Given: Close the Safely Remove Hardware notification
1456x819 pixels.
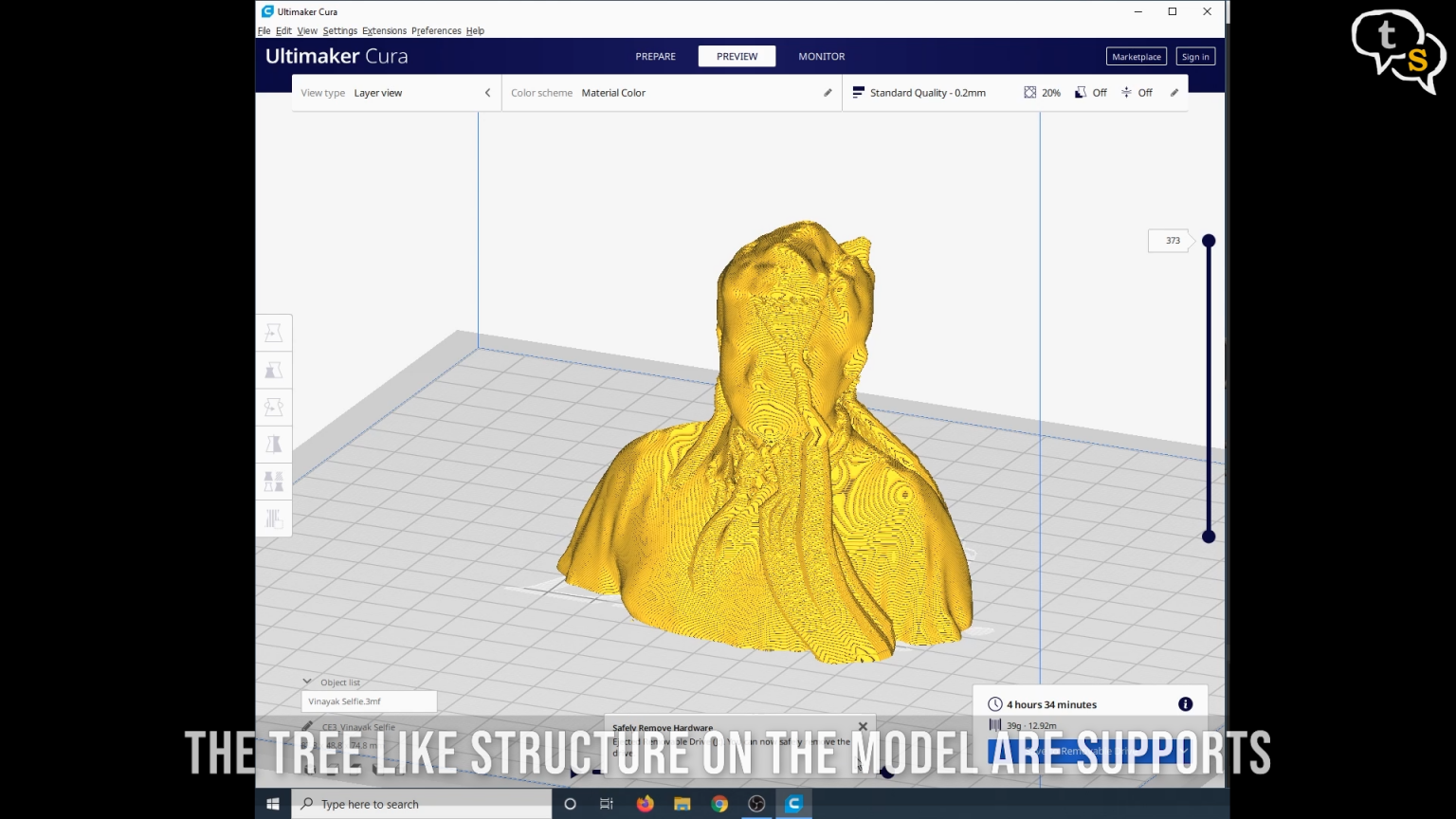Looking at the screenshot, I should click(x=863, y=726).
